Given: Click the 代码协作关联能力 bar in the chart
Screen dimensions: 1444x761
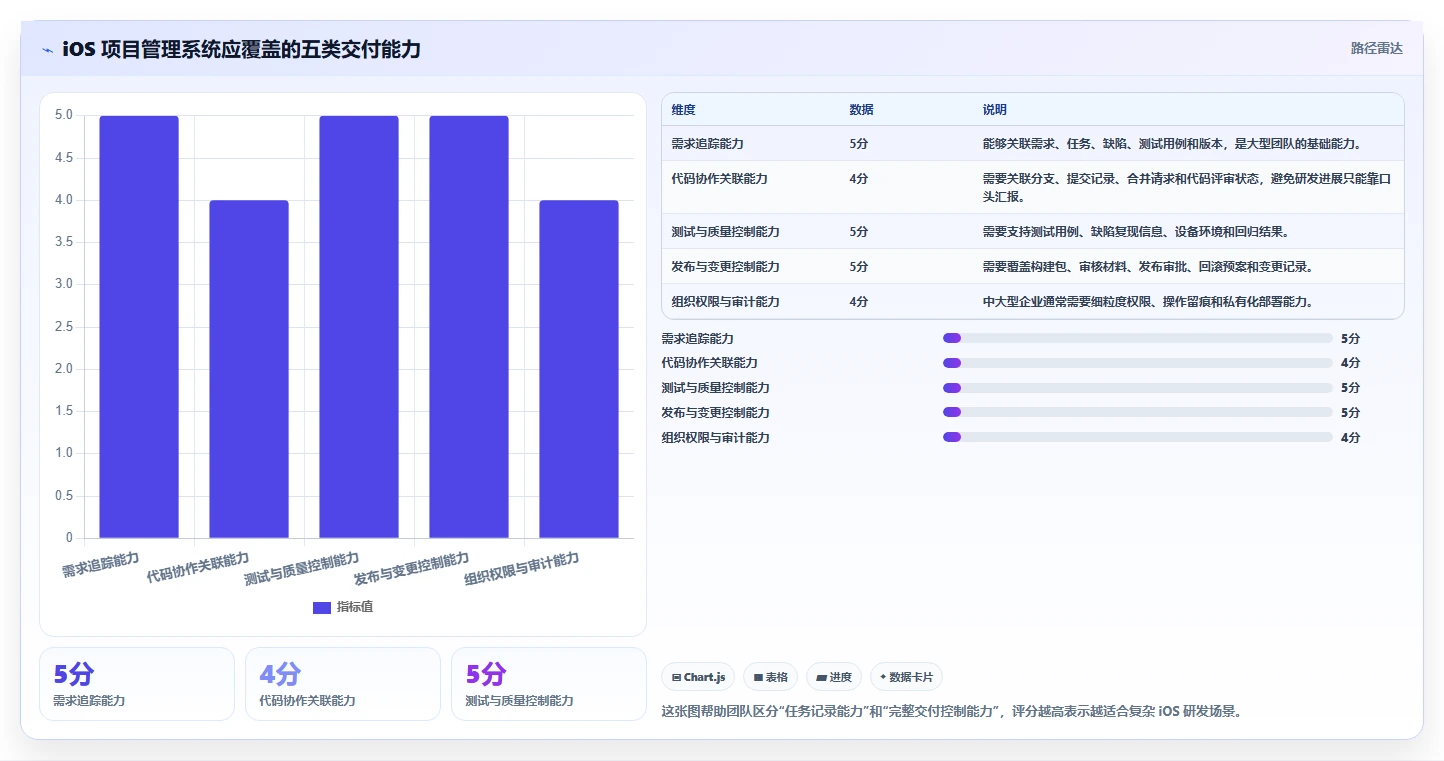Looking at the screenshot, I should click(249, 369).
